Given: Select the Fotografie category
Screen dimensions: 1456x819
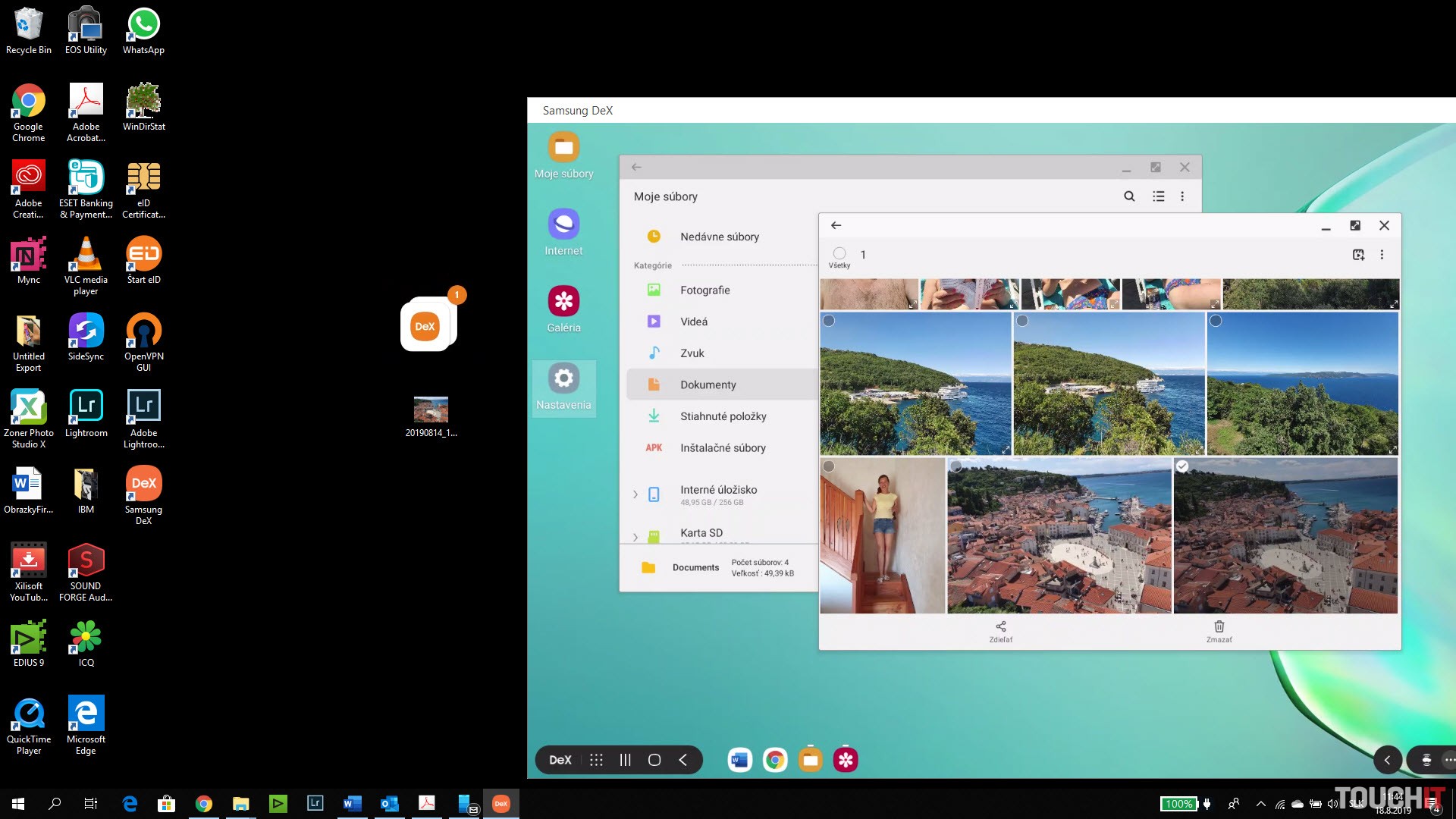Looking at the screenshot, I should click(704, 290).
